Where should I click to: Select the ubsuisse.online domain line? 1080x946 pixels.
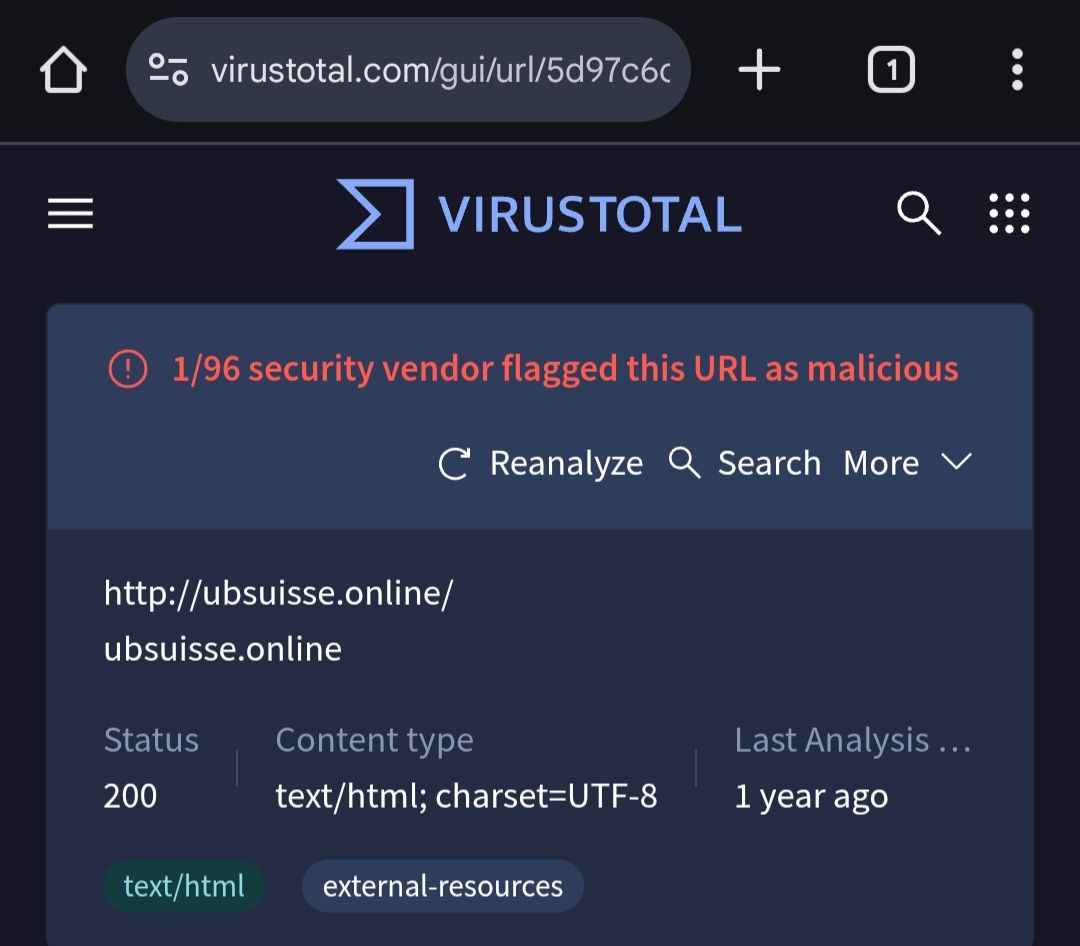coord(223,650)
